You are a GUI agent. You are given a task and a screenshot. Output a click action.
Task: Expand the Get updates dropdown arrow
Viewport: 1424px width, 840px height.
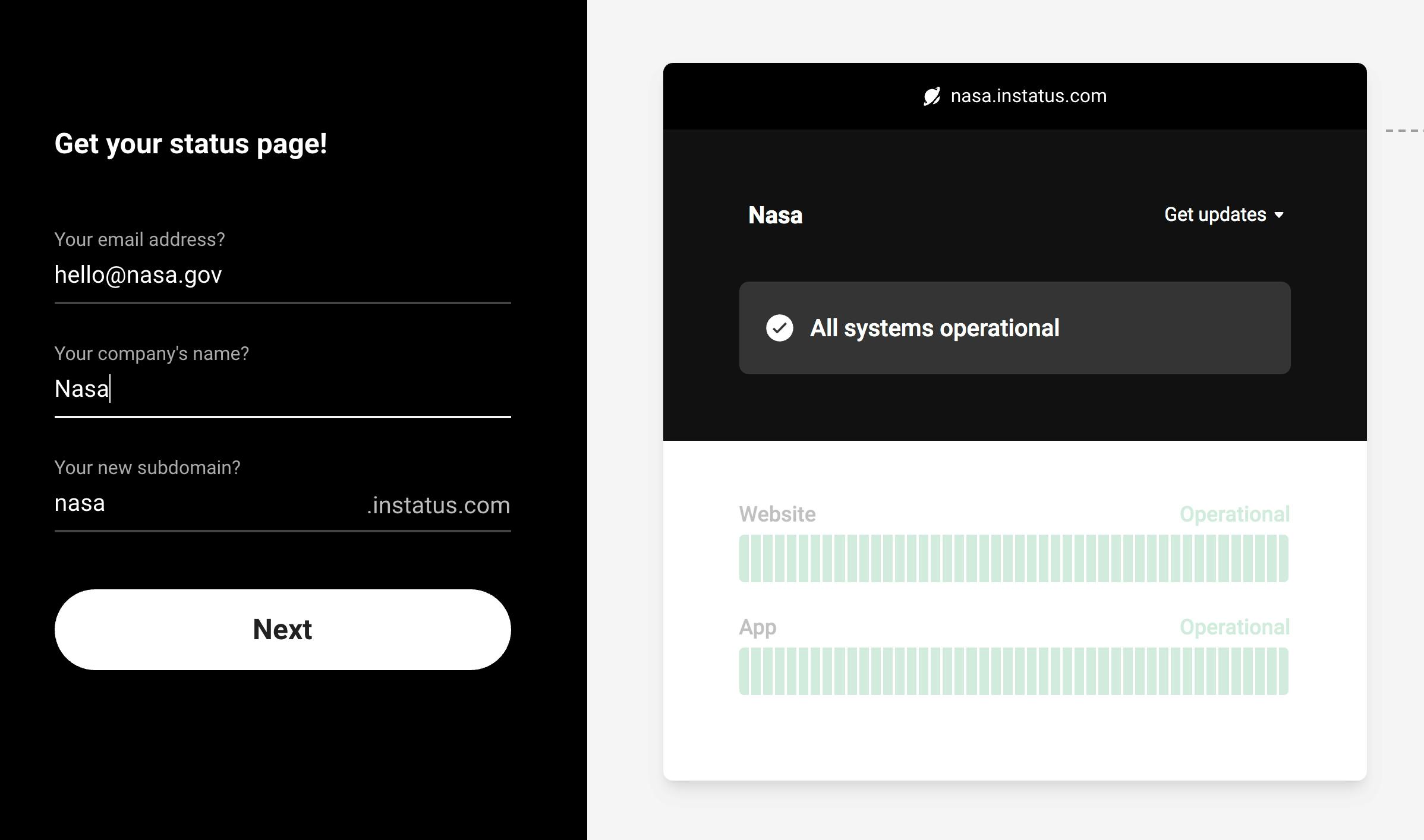pos(1279,215)
